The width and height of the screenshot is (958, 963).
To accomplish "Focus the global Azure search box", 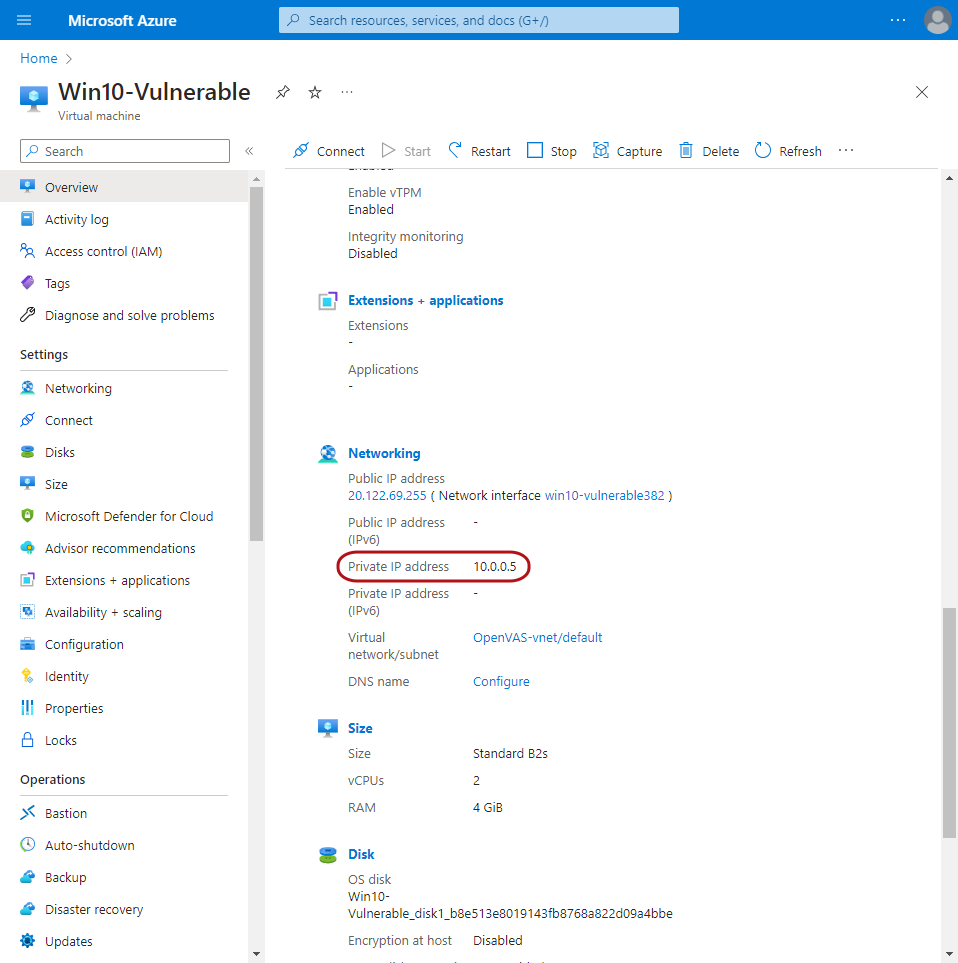I will click(x=479, y=20).
